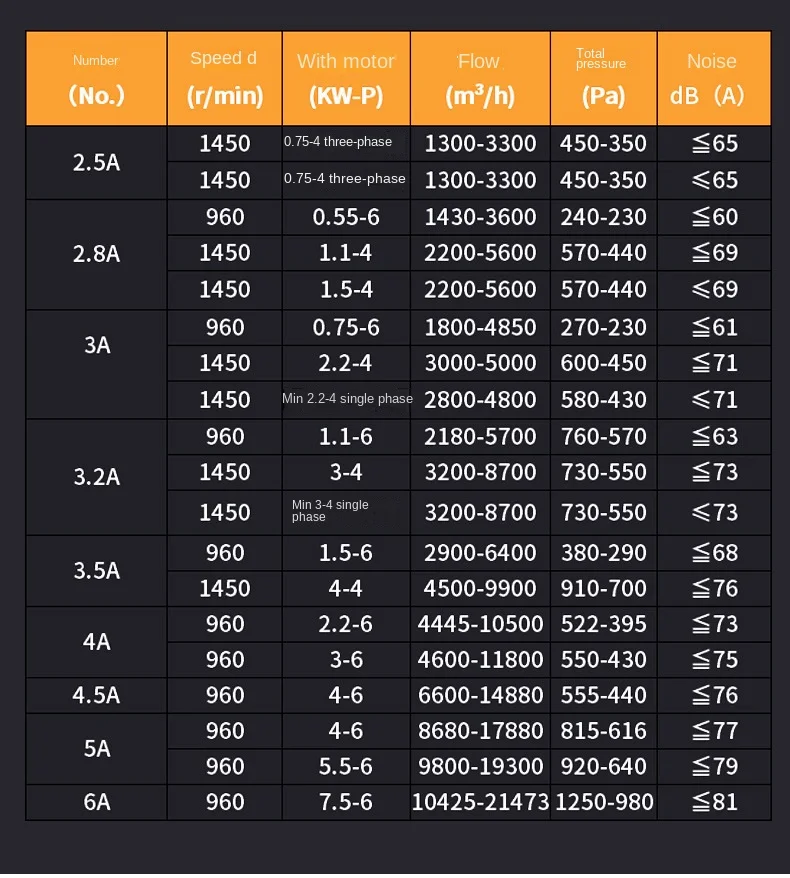Select the Flow (m³/h) header cell
The width and height of the screenshot is (790, 878).
480,78
